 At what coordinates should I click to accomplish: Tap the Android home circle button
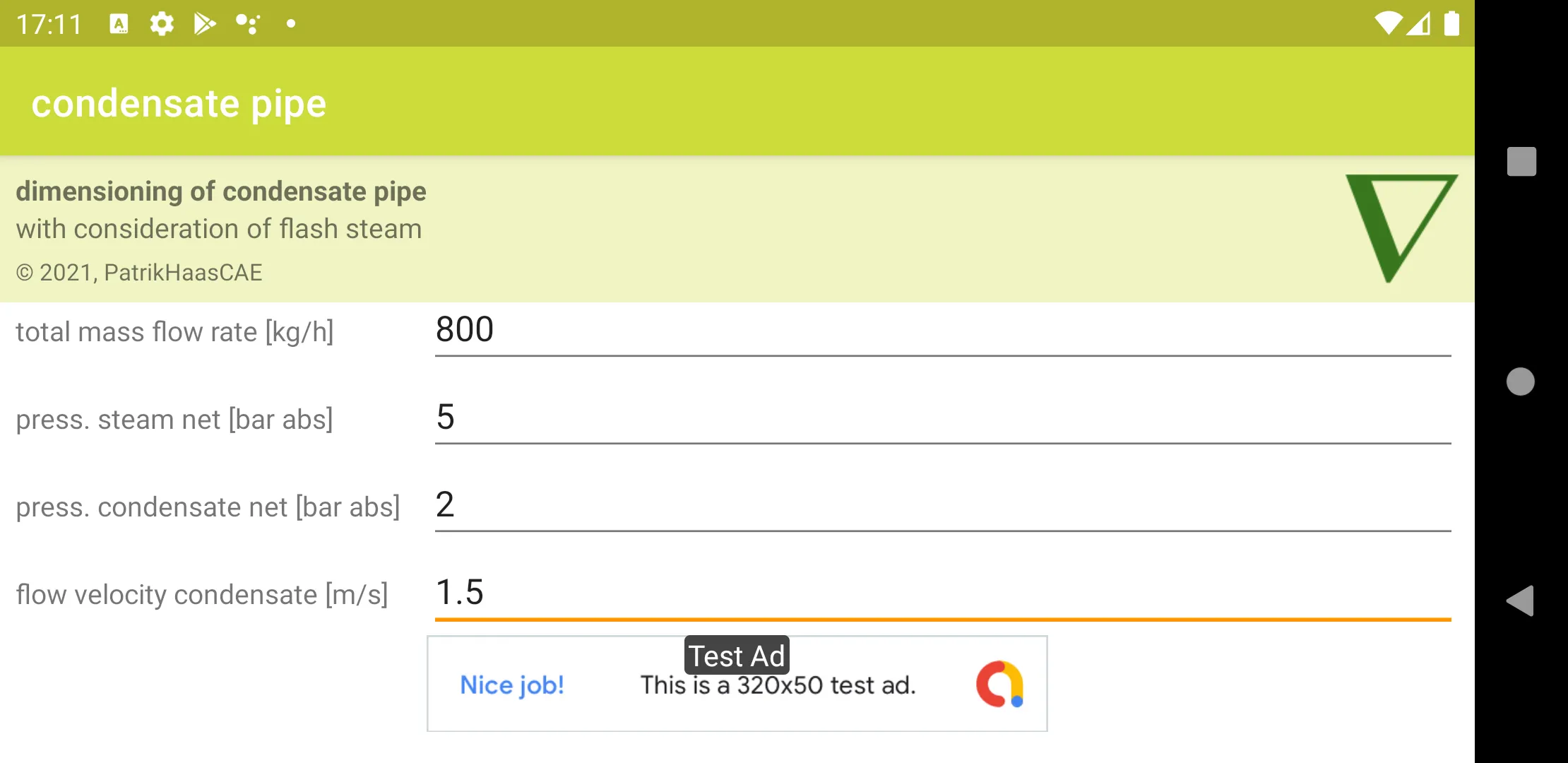[1521, 381]
